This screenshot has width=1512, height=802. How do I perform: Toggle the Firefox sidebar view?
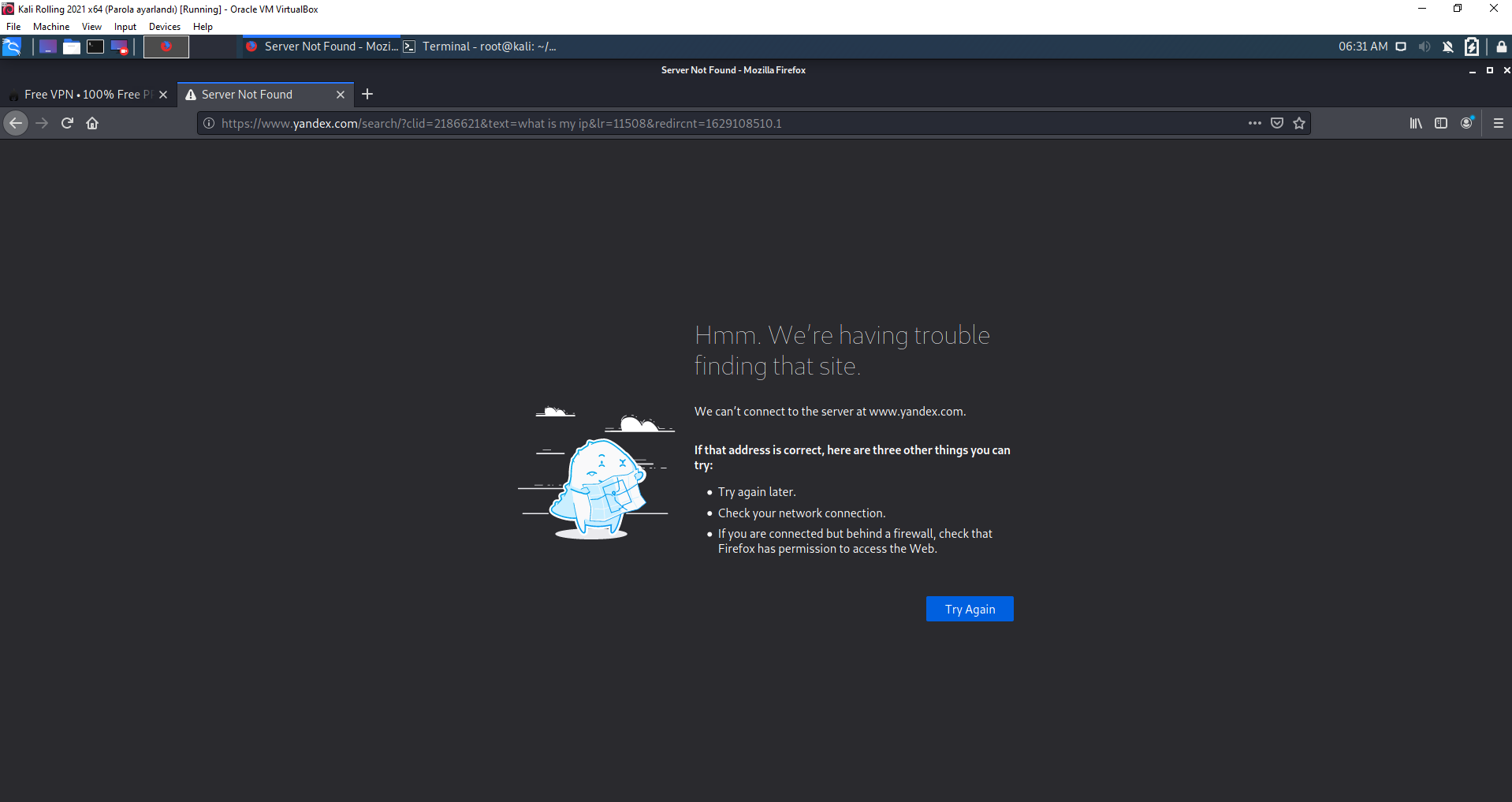[x=1441, y=123]
